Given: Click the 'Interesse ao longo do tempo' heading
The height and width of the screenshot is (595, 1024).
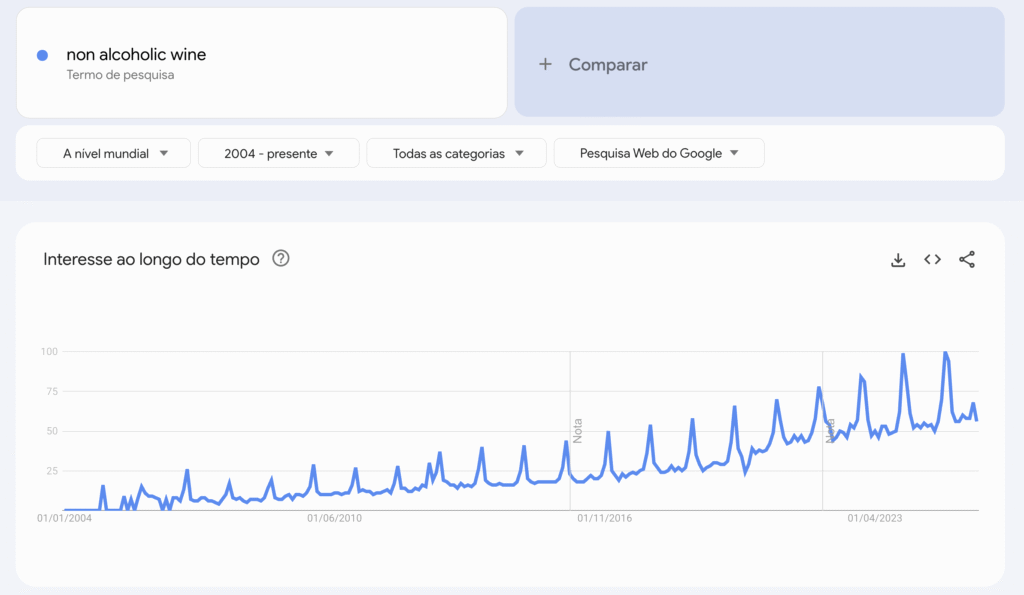Looking at the screenshot, I should click(x=151, y=259).
